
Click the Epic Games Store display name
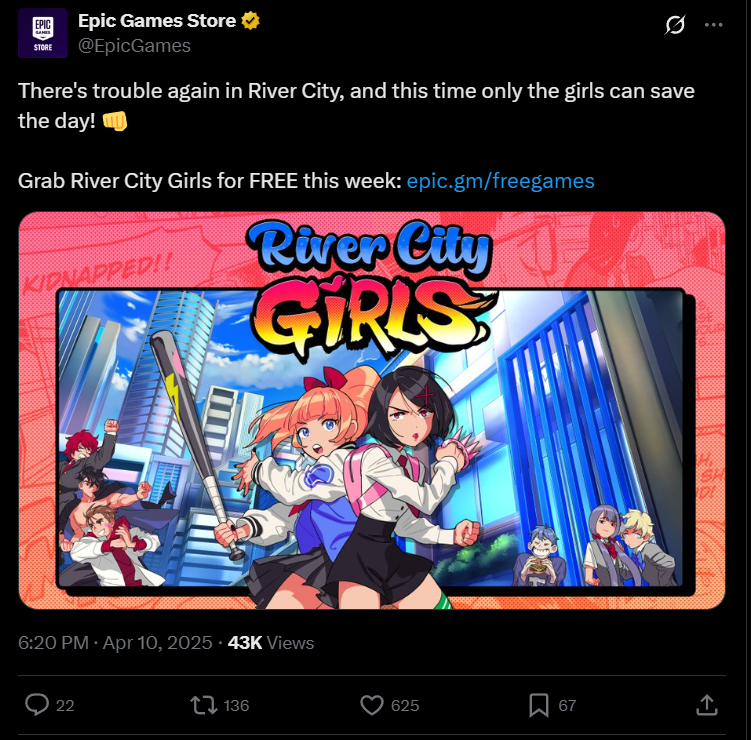[x=157, y=21]
